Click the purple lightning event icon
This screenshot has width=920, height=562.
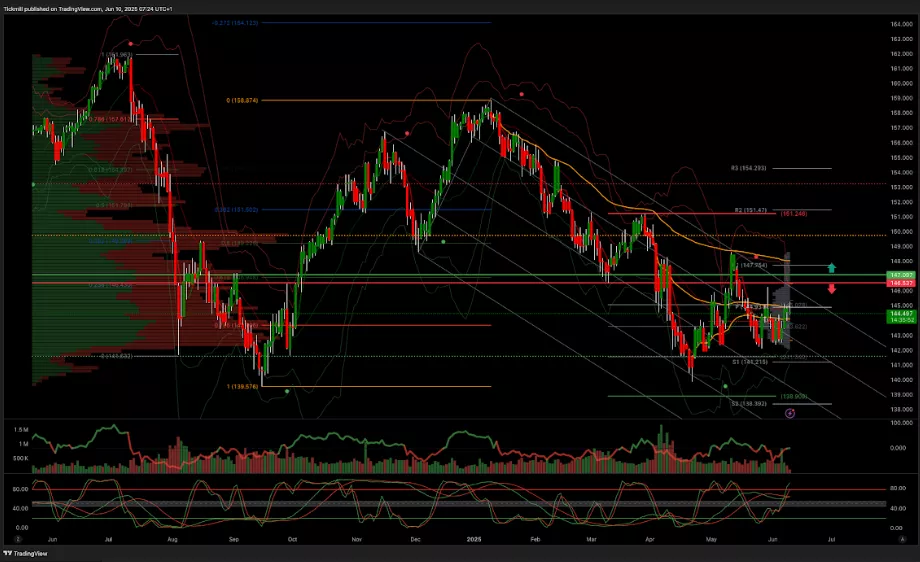[790, 412]
